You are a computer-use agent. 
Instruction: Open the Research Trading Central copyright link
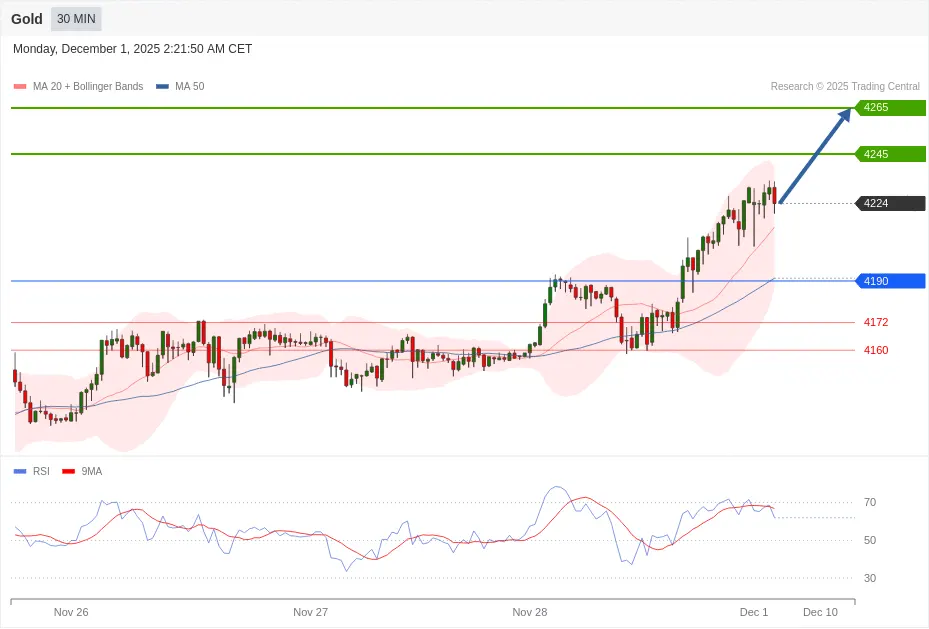point(845,87)
